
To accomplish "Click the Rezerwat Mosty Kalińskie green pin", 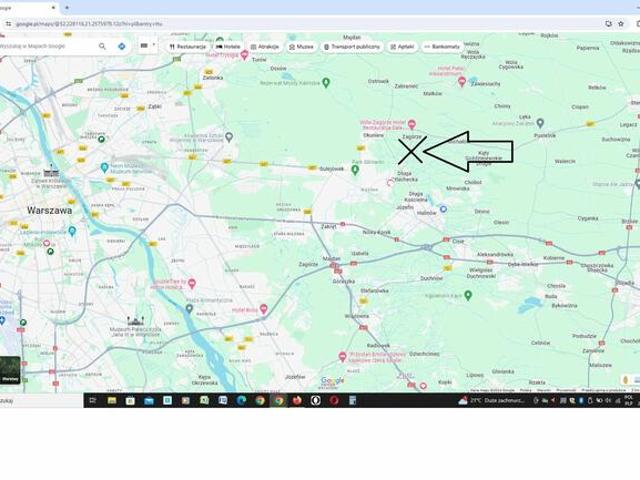I will pos(326,83).
